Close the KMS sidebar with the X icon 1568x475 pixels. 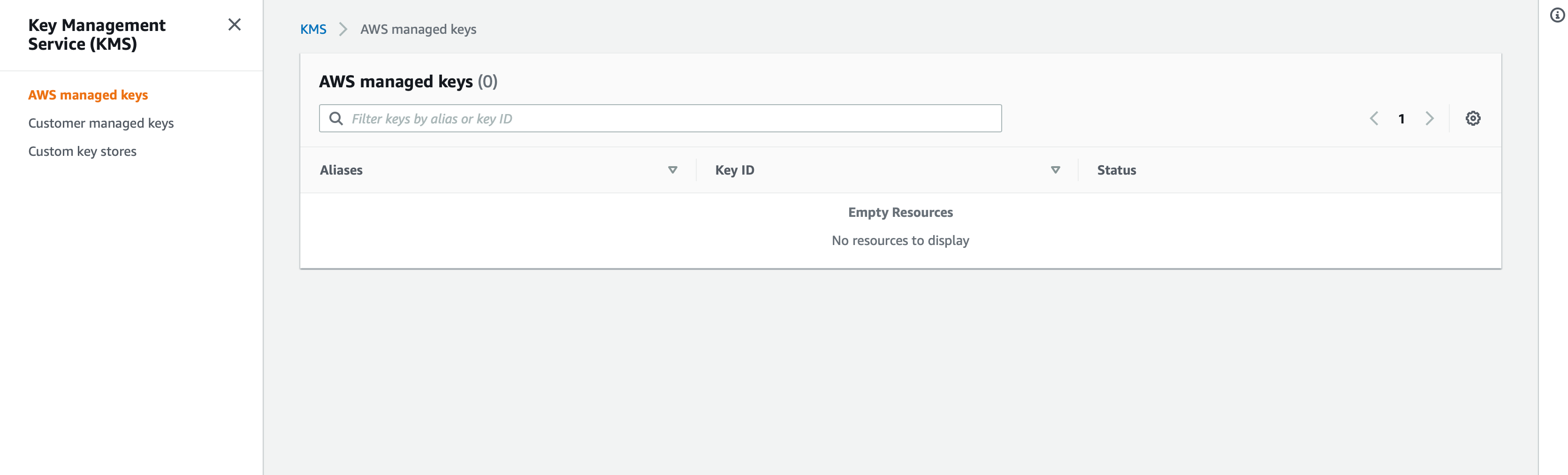click(235, 25)
